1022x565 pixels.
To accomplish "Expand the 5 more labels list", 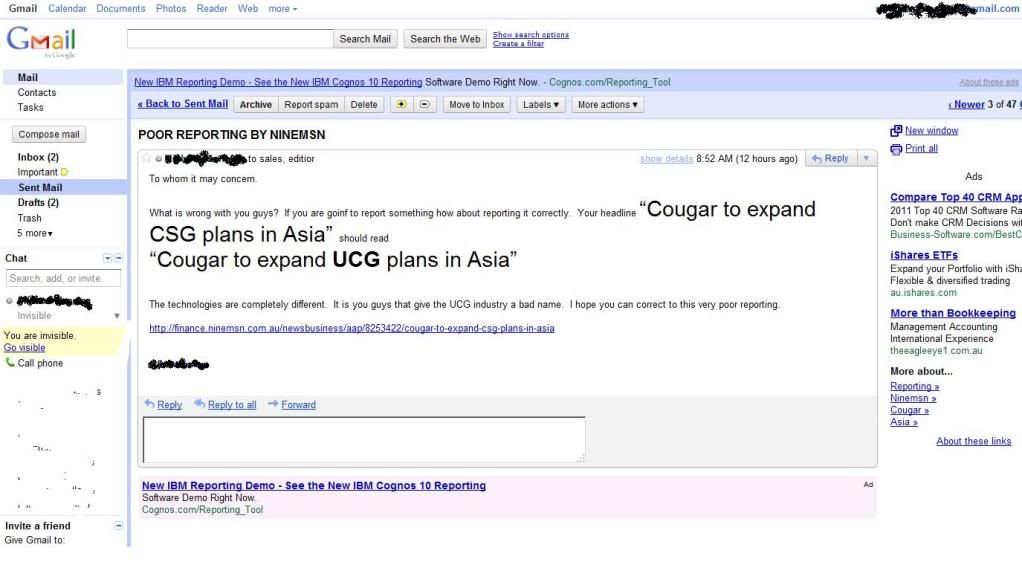I will [x=35, y=233].
